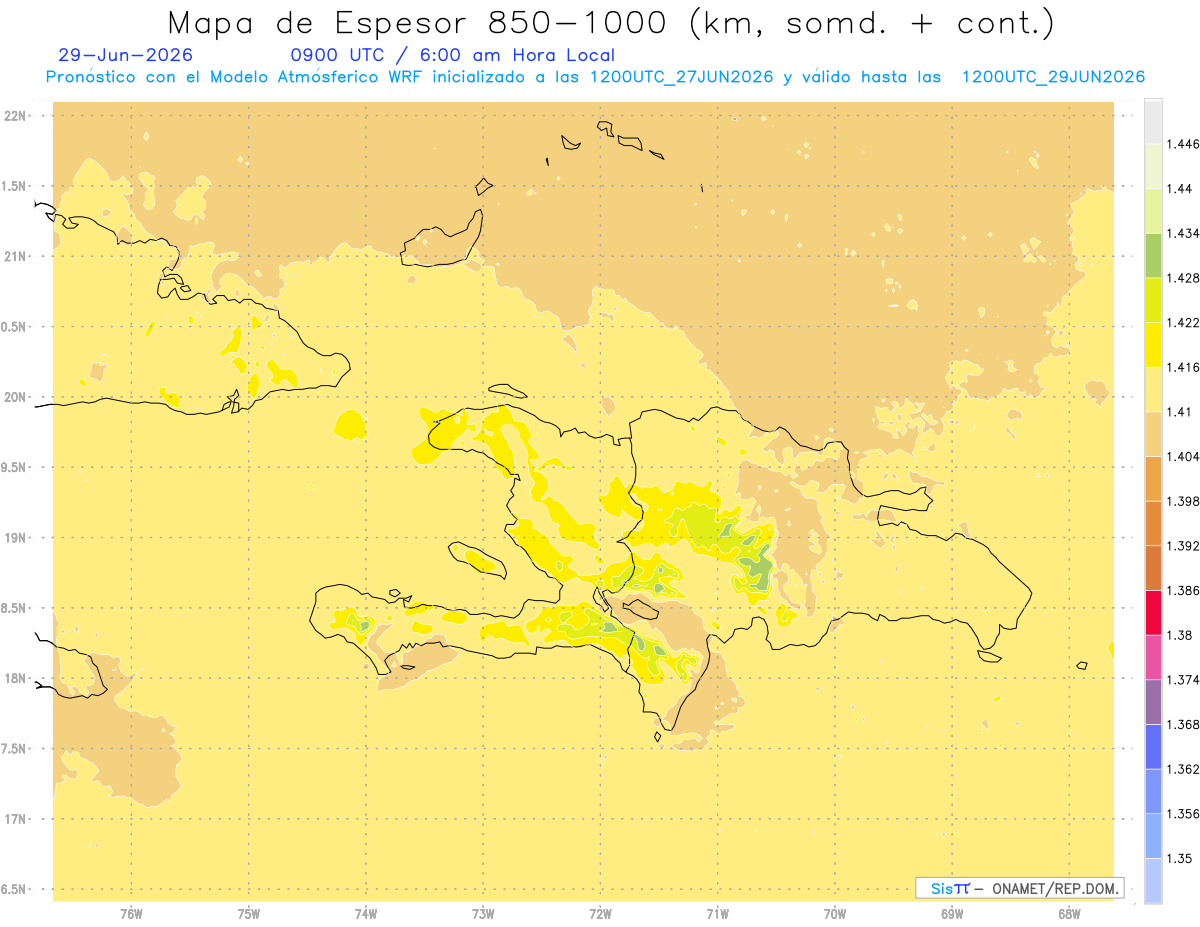Click the valid-until time '1200UTC_29JUN2026'

(1053, 77)
